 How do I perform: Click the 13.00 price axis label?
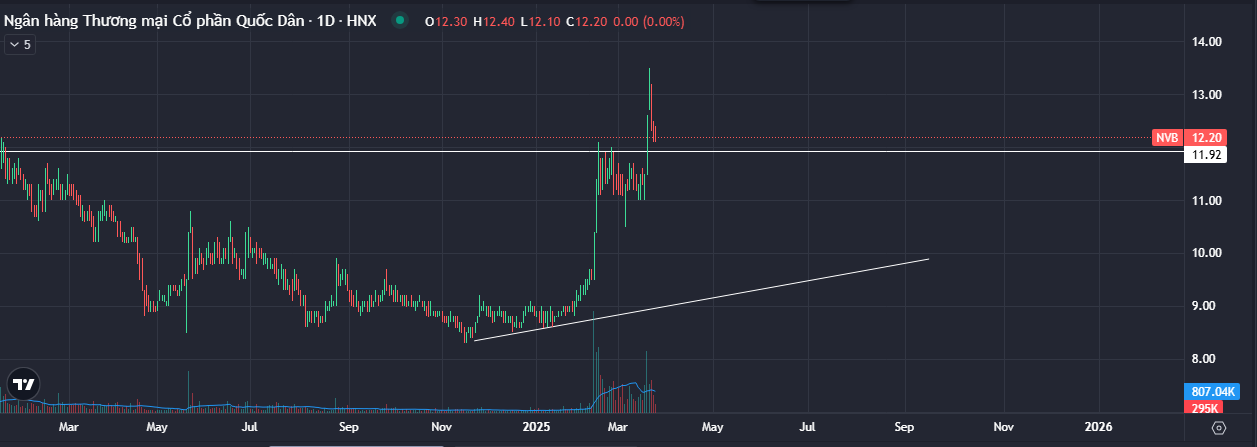tap(1207, 95)
